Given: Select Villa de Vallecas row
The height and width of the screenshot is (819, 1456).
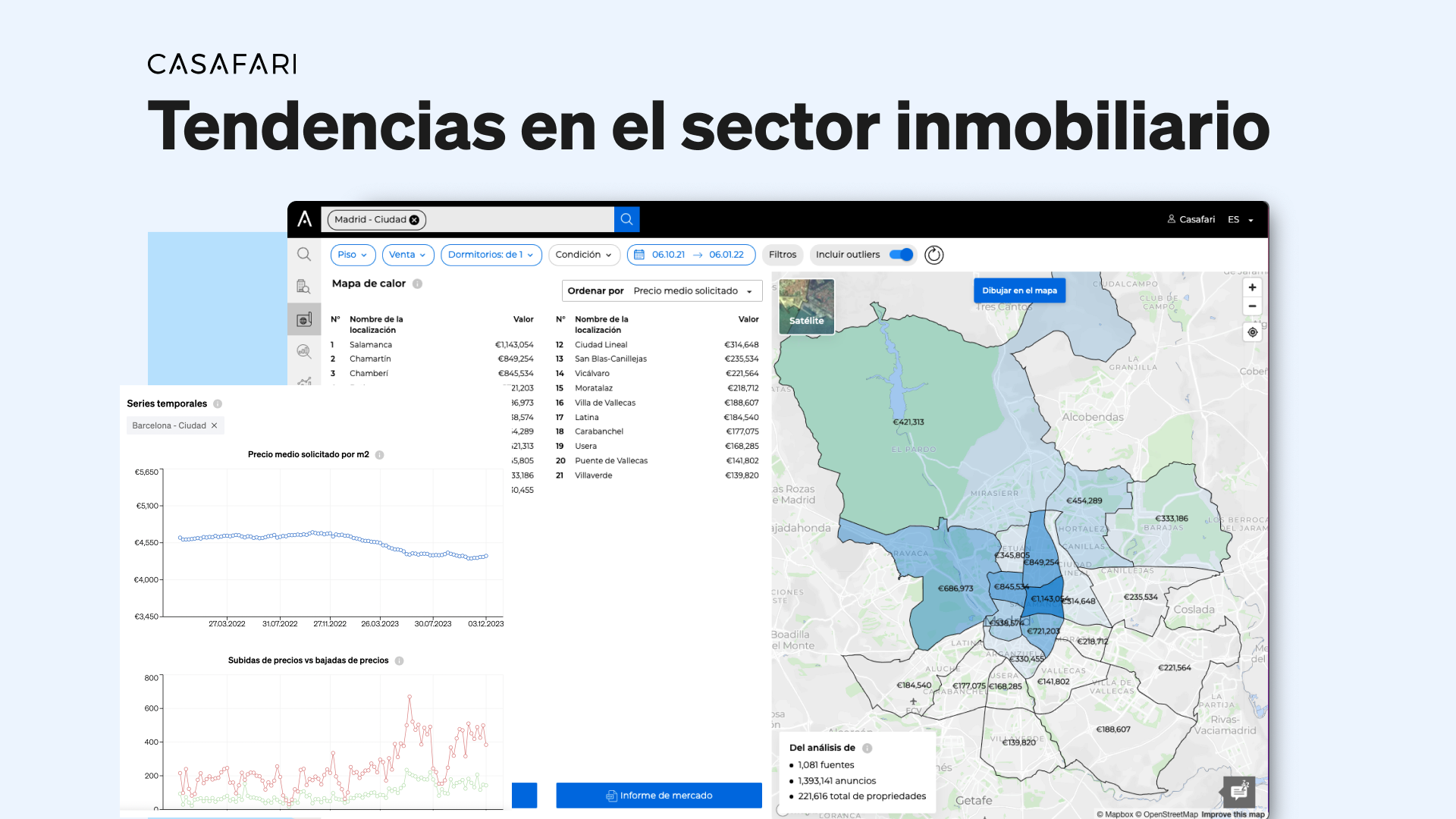Looking at the screenshot, I should pos(657,403).
